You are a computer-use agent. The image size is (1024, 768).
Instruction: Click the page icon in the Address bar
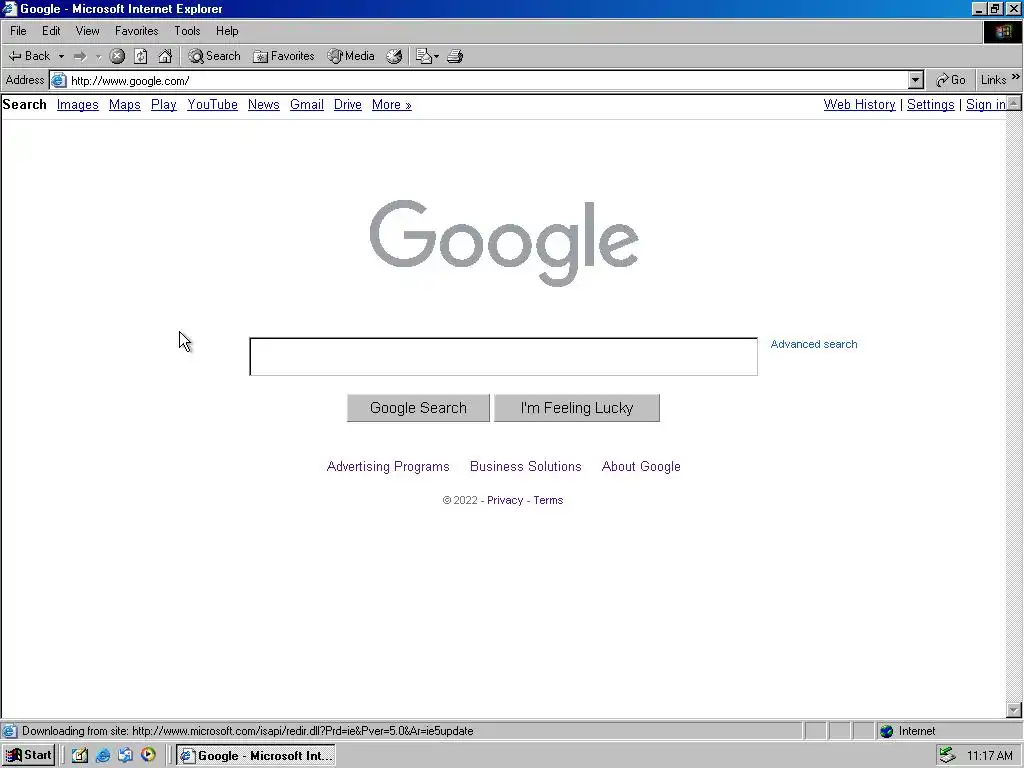click(59, 80)
